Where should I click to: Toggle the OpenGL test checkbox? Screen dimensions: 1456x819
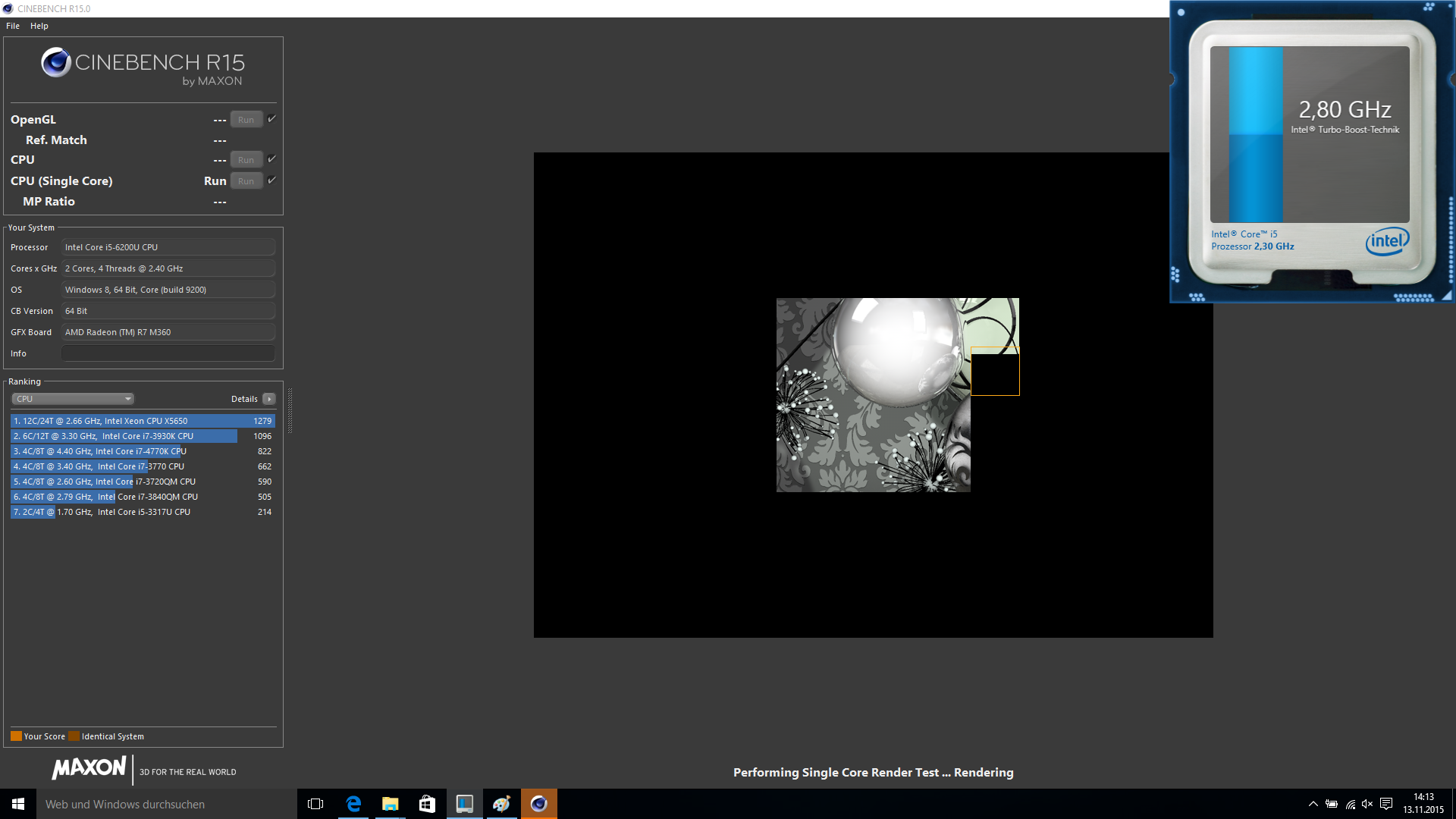pyautogui.click(x=271, y=119)
